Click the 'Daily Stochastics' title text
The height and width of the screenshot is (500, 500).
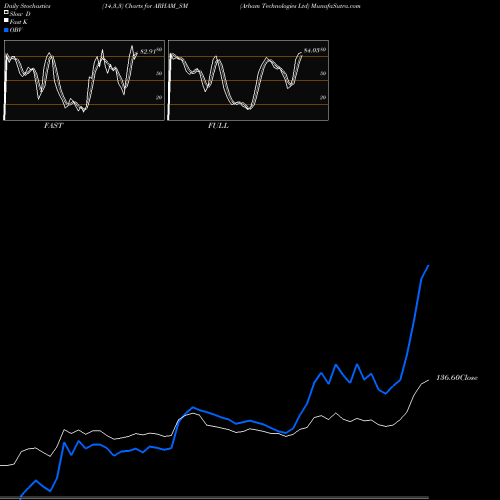27,6
